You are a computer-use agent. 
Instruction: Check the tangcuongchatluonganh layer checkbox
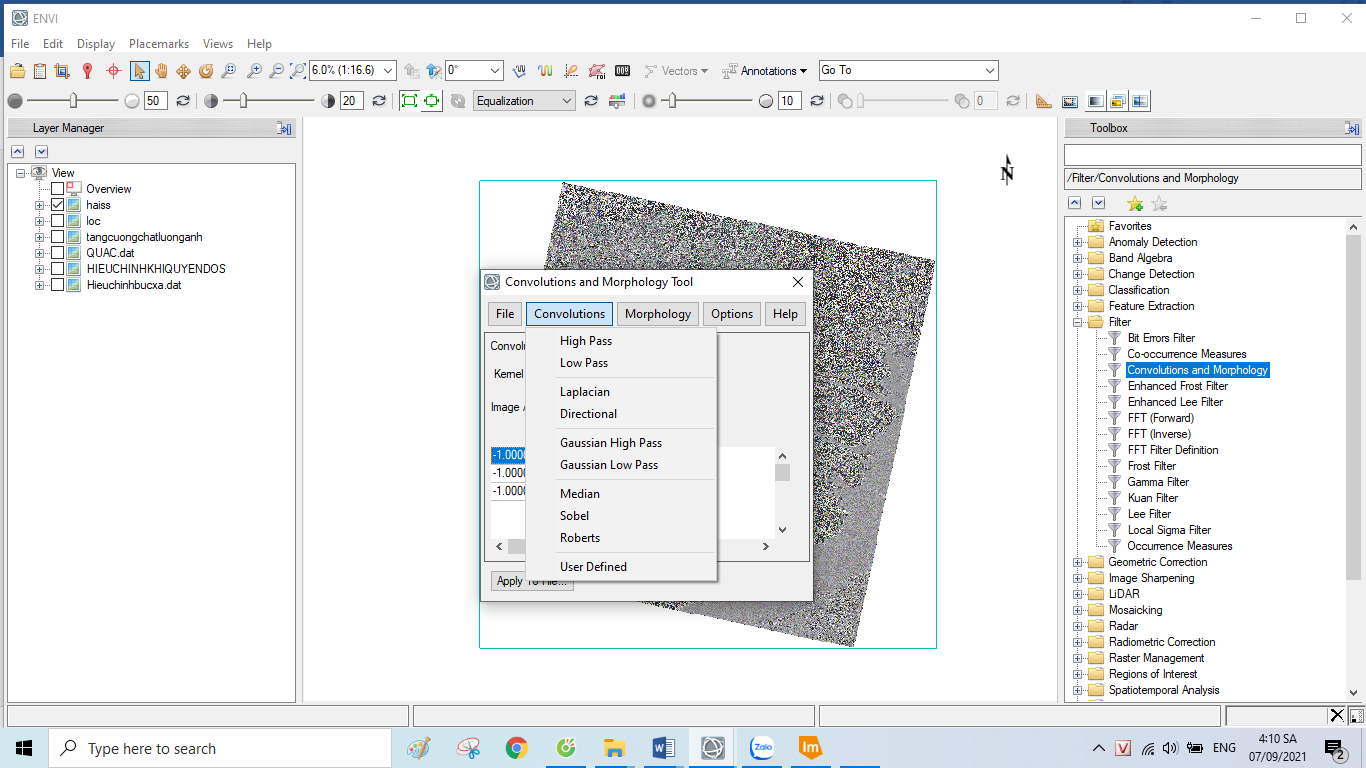coord(58,237)
